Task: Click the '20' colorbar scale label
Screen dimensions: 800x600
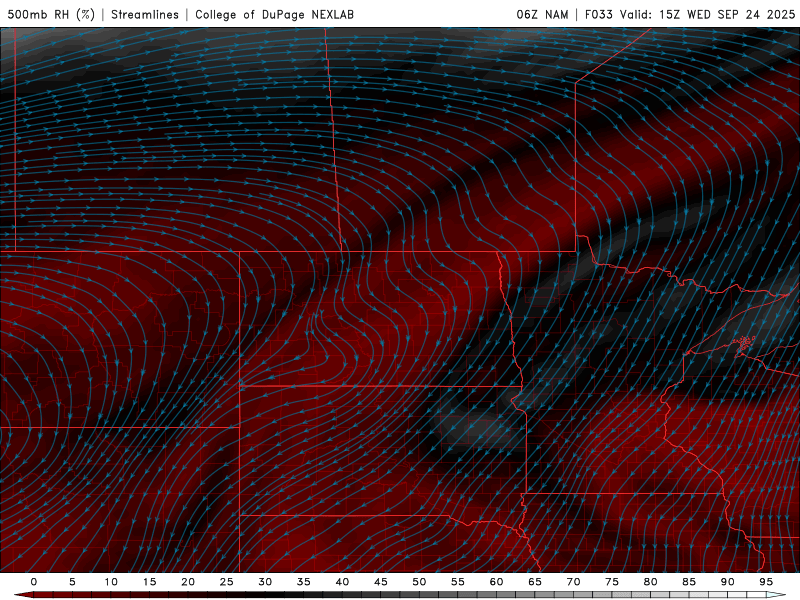Action: tap(188, 582)
